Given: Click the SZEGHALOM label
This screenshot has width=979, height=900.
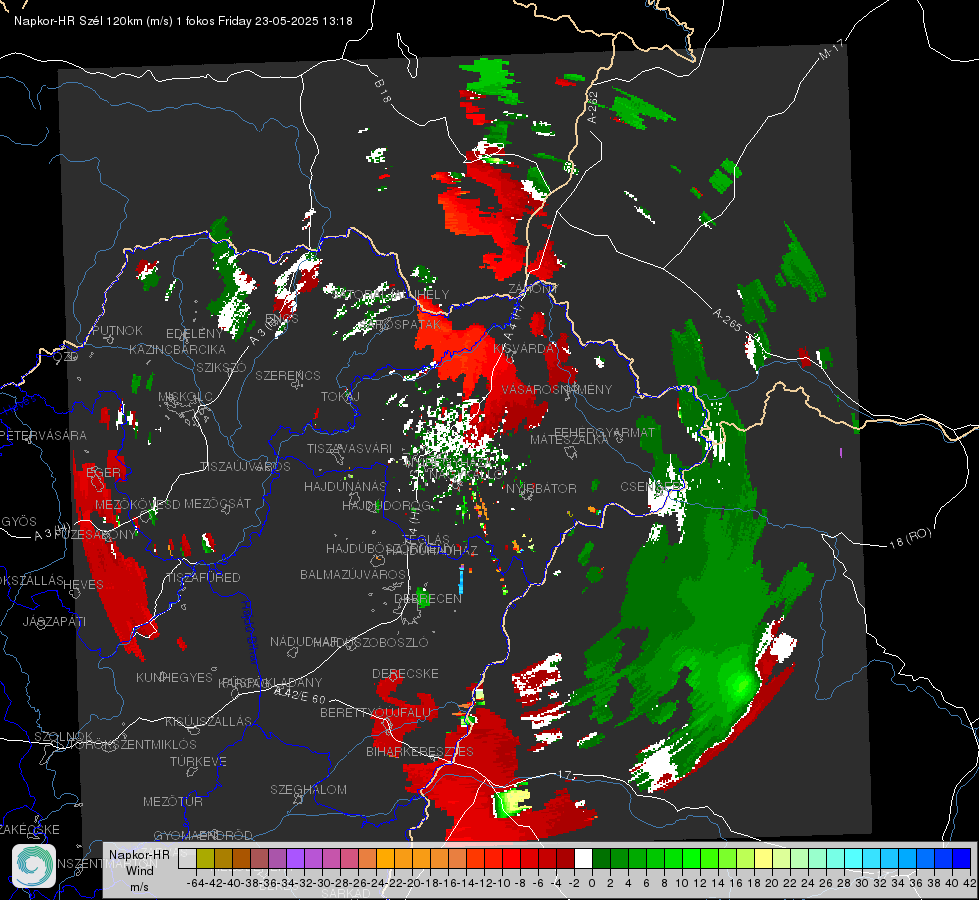Looking at the screenshot, I should click(308, 789).
